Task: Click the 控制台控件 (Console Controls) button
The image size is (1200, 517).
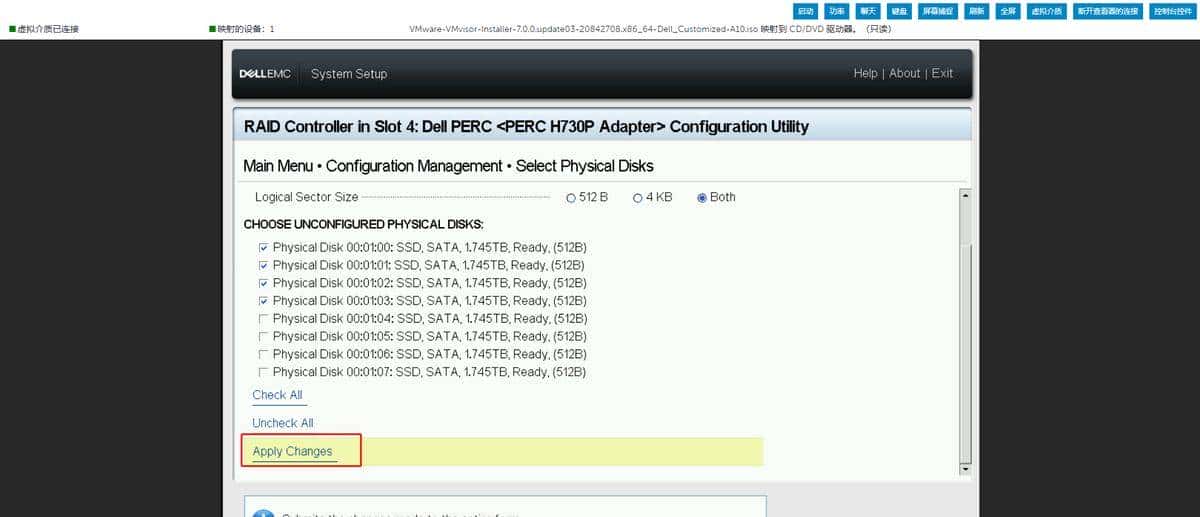Action: tap(1172, 11)
